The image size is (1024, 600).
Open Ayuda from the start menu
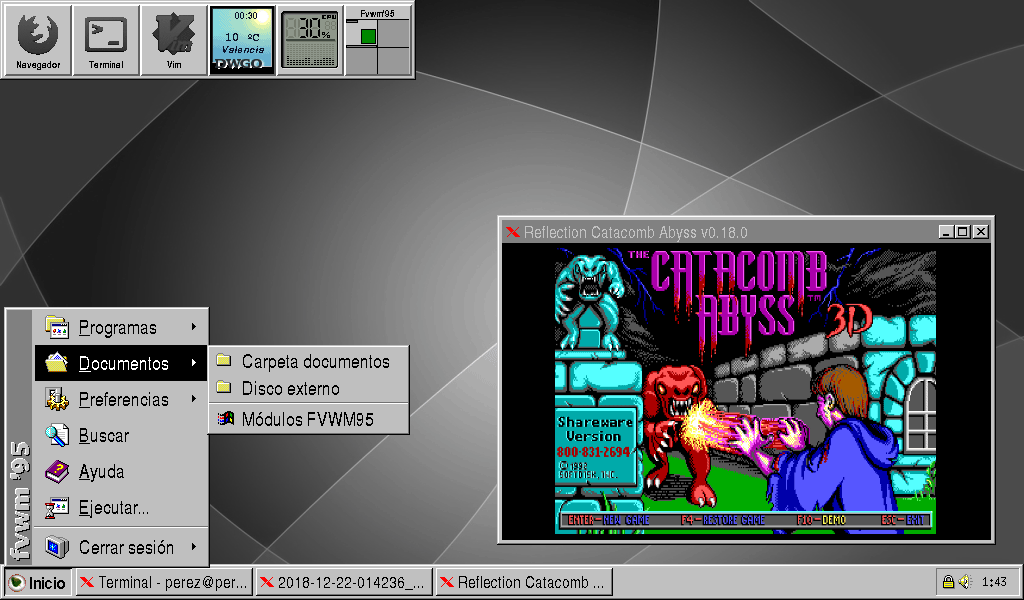tap(121, 471)
